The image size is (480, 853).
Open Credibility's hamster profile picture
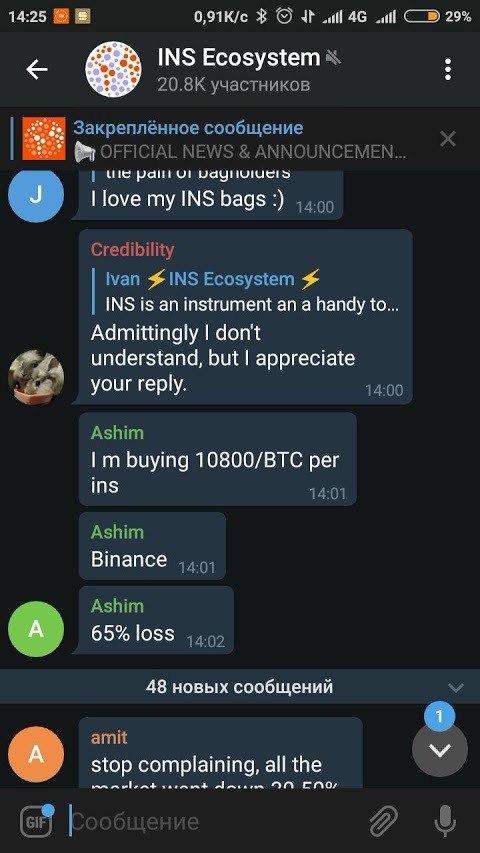click(x=36, y=377)
